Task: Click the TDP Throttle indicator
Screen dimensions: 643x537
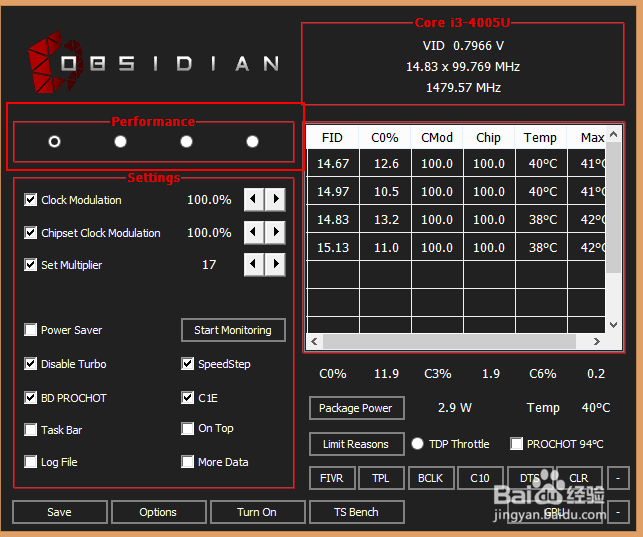Action: coord(417,444)
